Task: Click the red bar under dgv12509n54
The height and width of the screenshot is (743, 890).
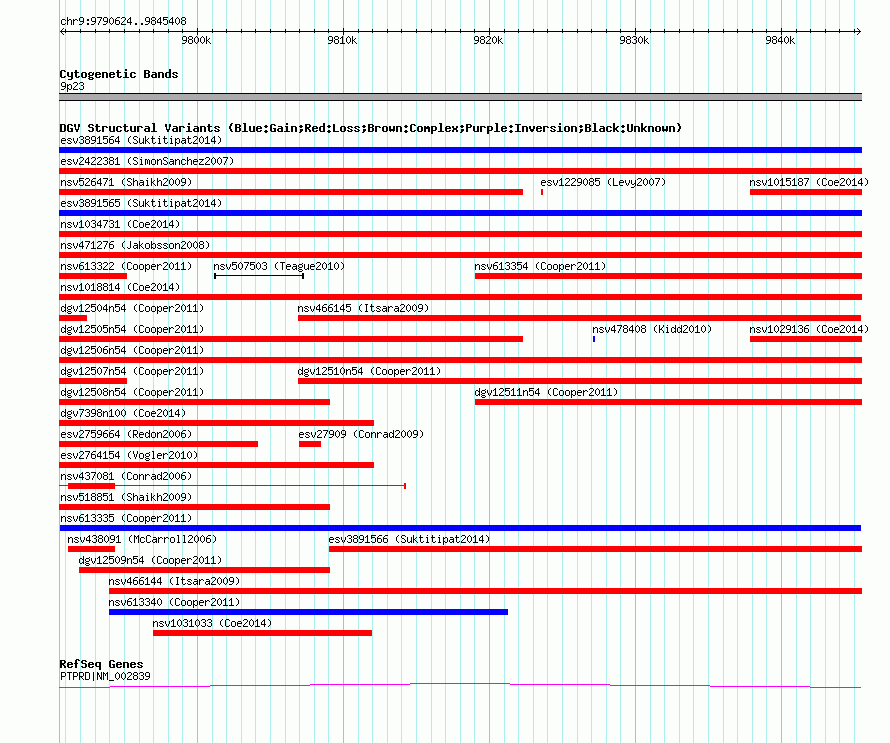Action: [x=204, y=570]
